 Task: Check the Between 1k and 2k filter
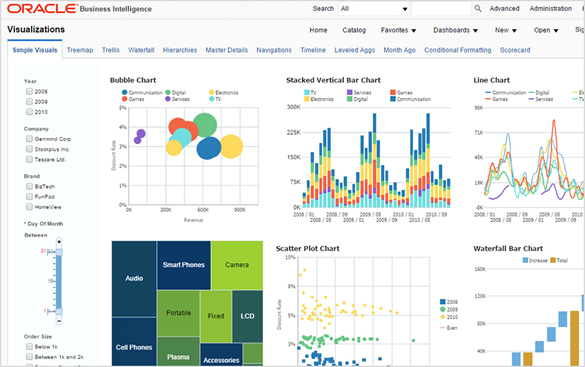click(x=29, y=357)
